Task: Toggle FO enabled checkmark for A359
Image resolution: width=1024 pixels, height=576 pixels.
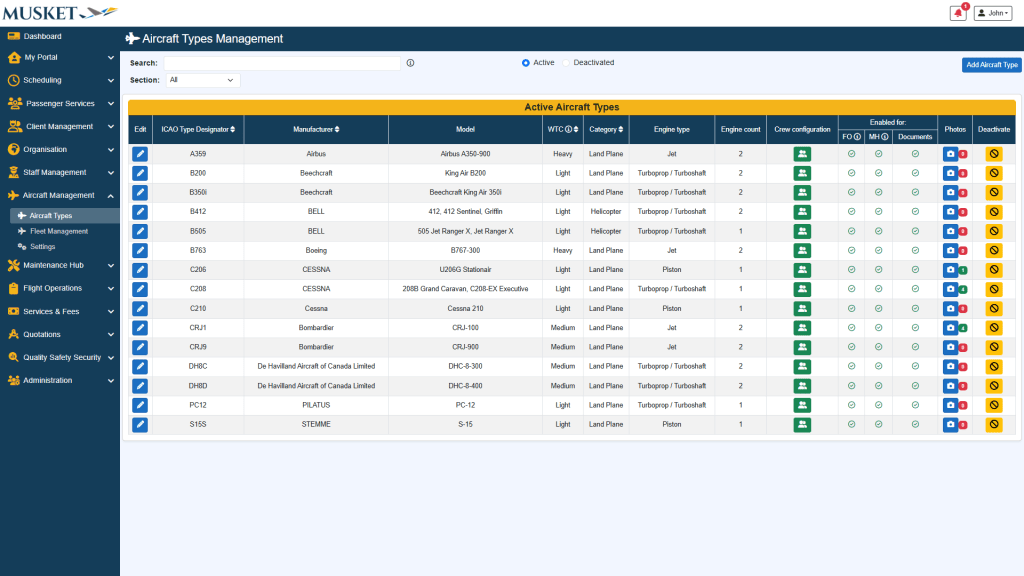Action: tap(851, 154)
